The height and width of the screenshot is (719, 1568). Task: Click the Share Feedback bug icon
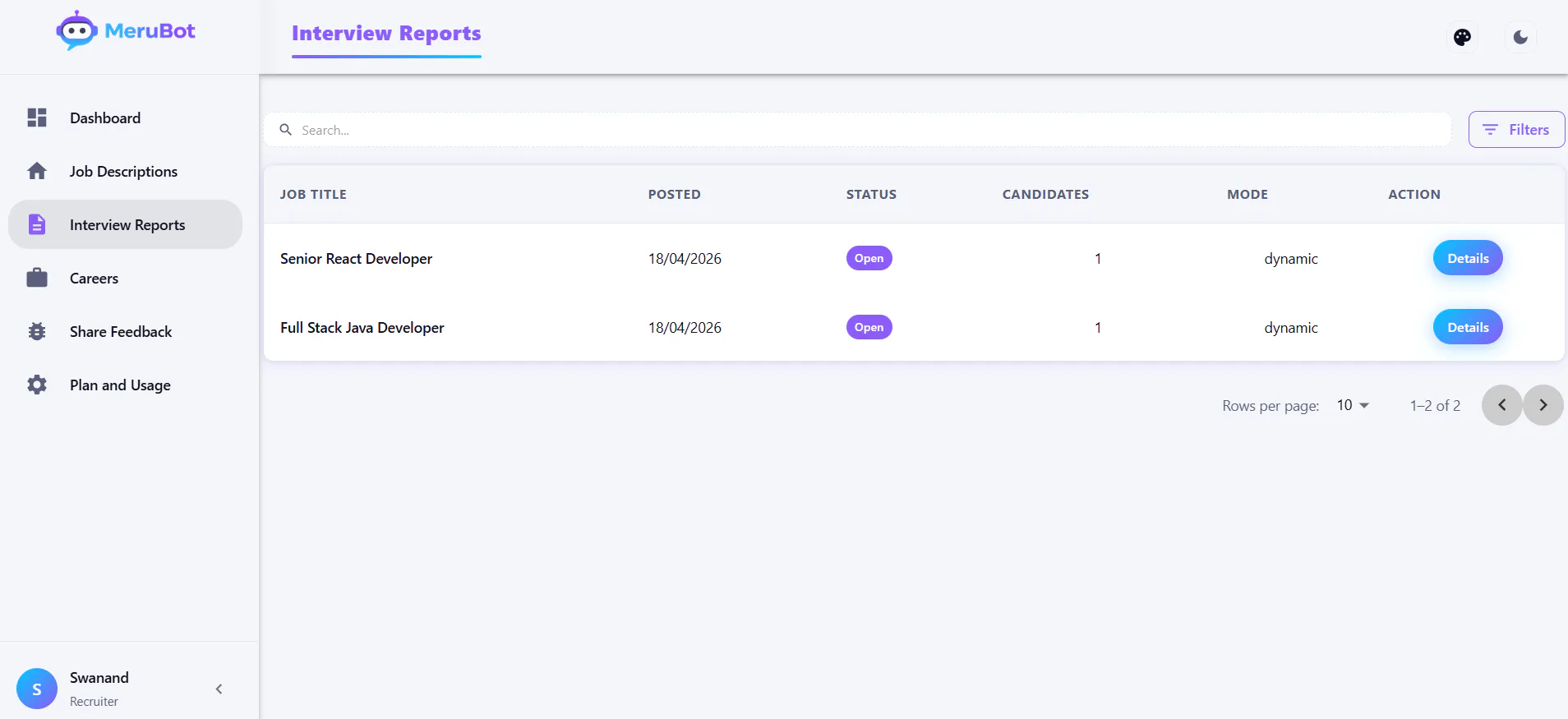pyautogui.click(x=37, y=331)
